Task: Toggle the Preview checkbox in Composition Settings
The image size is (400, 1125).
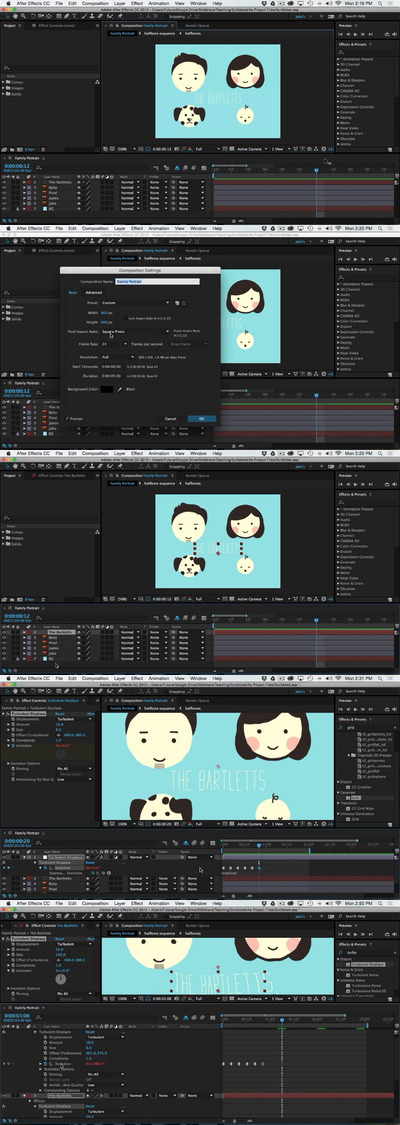Action: (67, 418)
